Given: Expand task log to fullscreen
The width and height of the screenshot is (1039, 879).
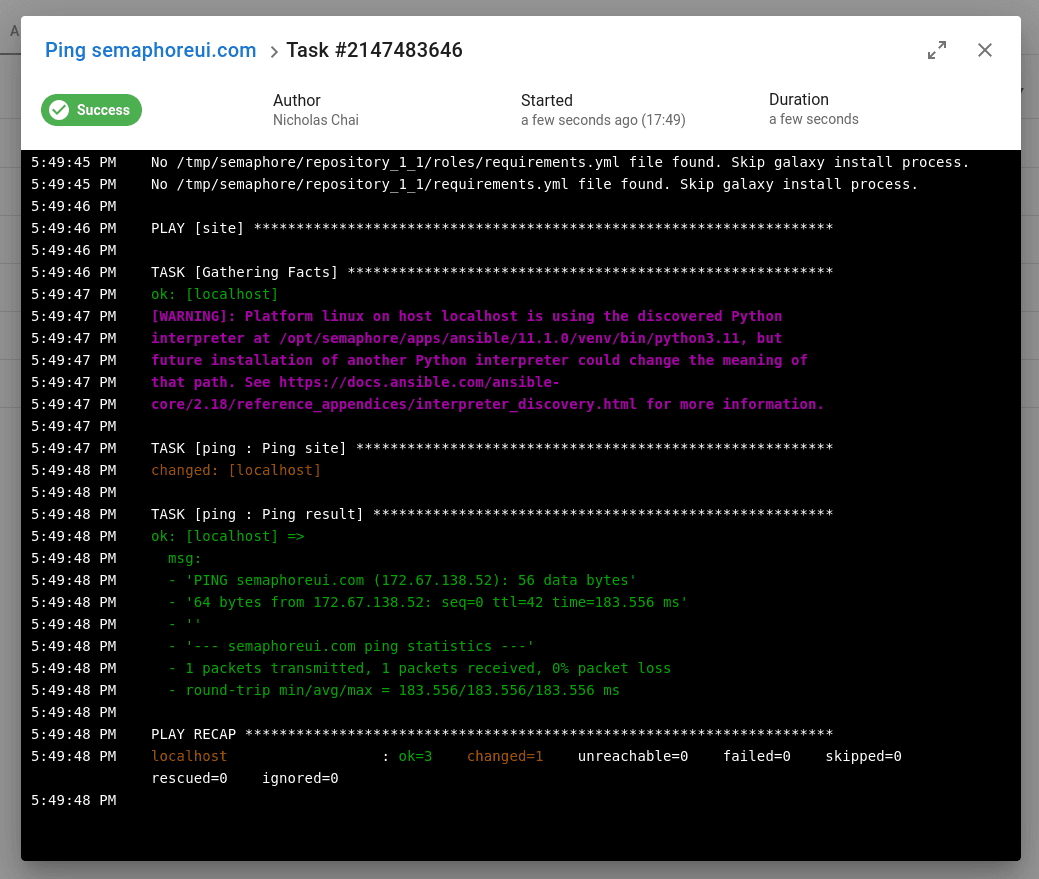Looking at the screenshot, I should (936, 50).
